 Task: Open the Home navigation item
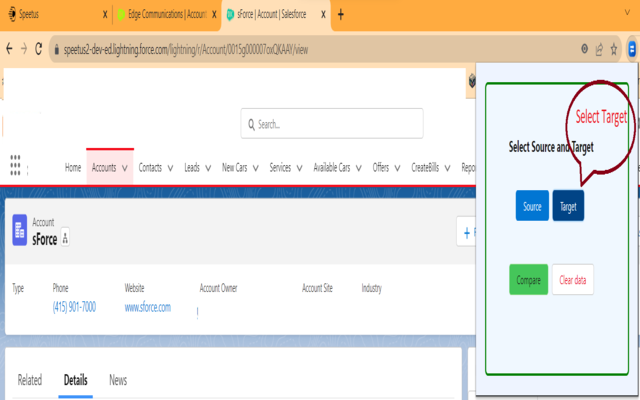click(x=73, y=167)
